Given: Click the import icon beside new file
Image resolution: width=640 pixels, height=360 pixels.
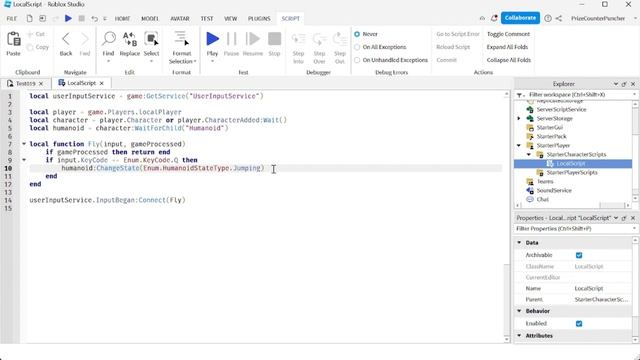Looking at the screenshot, I should pos(42,18).
